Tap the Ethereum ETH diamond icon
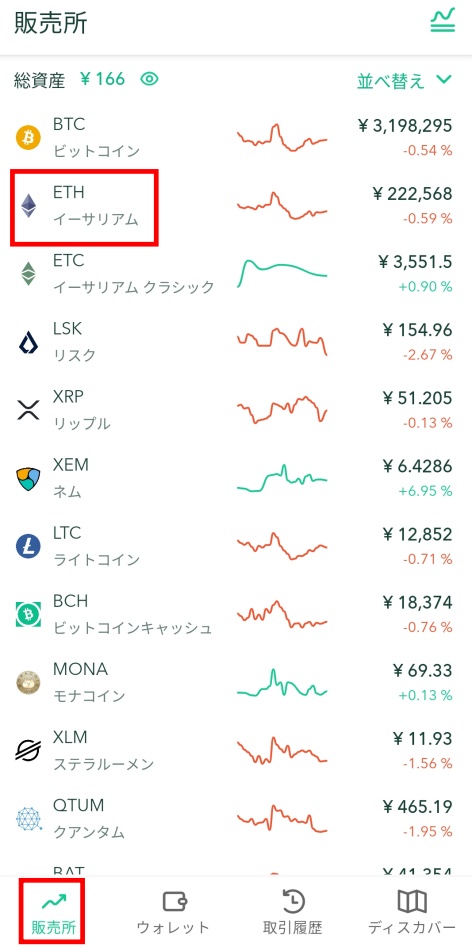This screenshot has height=947, width=472. click(x=28, y=206)
